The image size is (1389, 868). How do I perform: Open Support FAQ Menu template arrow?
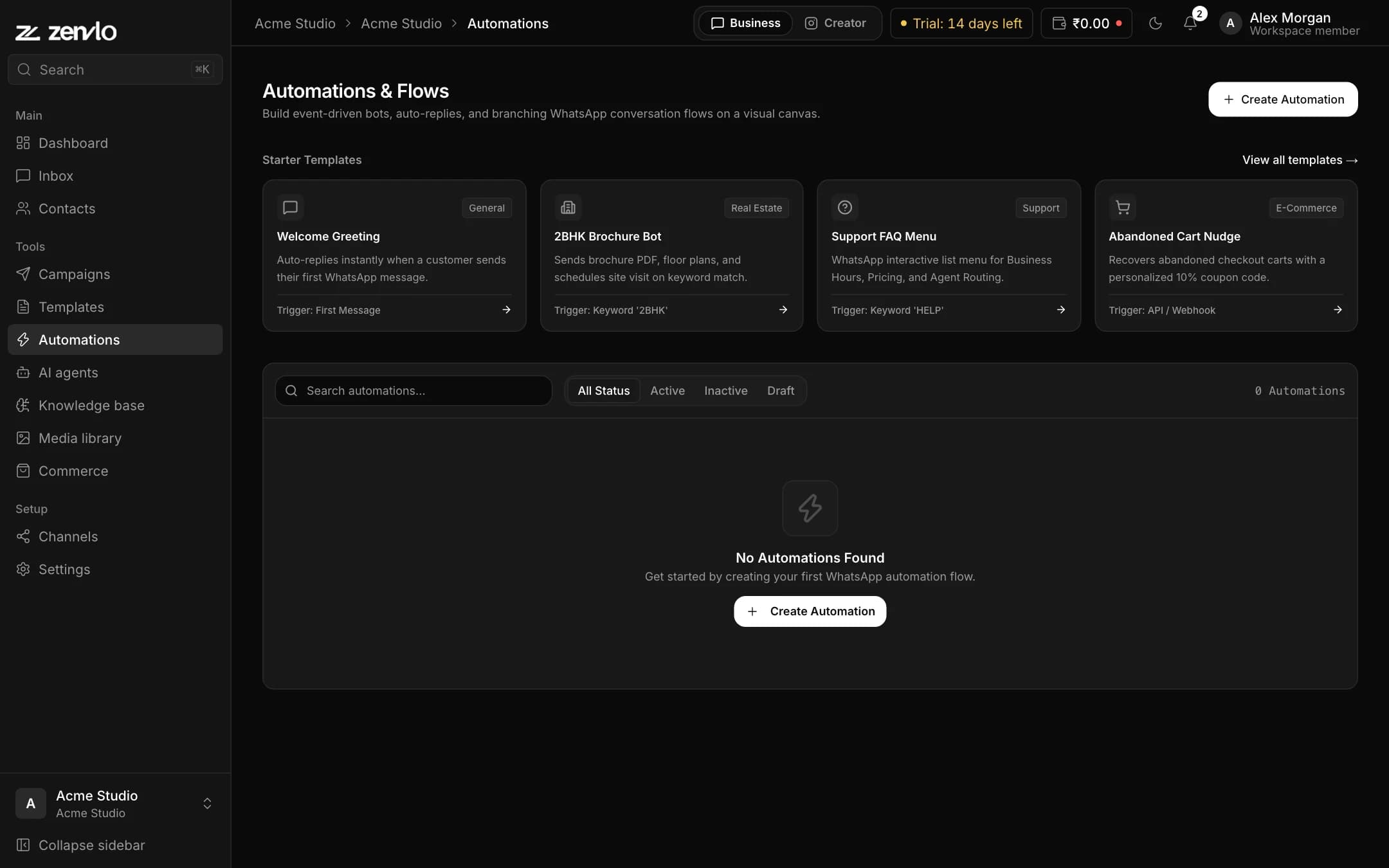click(x=1061, y=310)
